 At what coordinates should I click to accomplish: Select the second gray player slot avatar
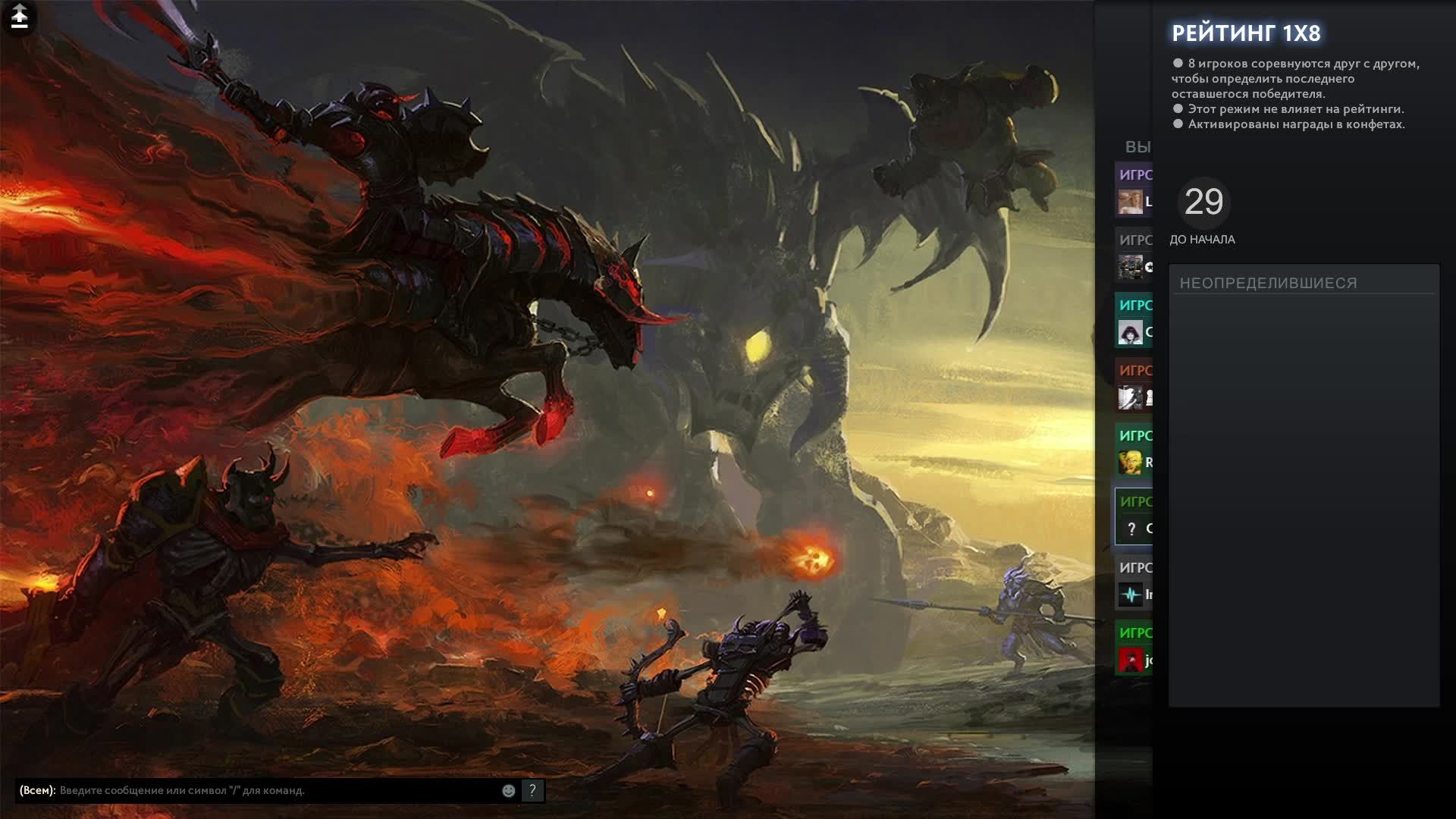tap(1130, 267)
